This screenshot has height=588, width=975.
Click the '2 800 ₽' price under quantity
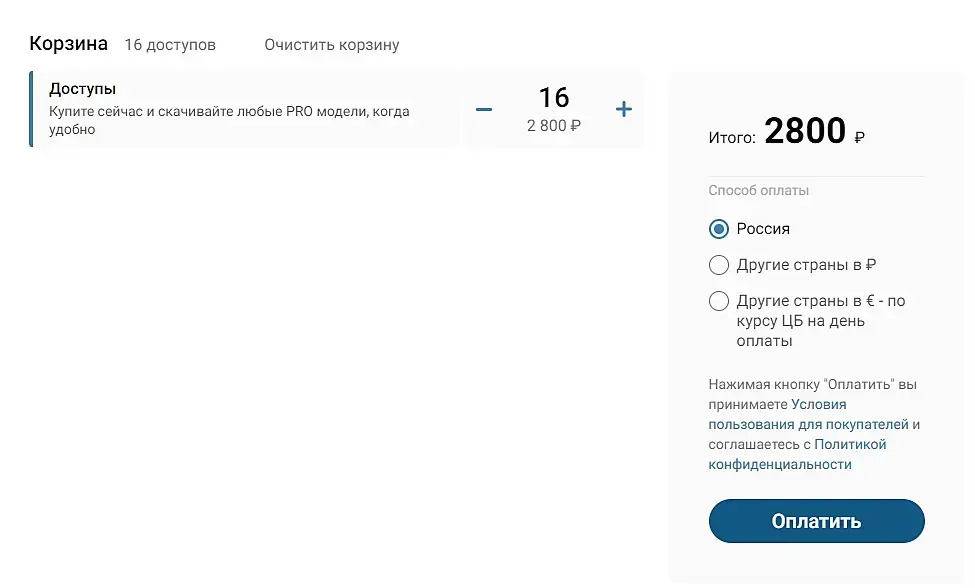(553, 126)
